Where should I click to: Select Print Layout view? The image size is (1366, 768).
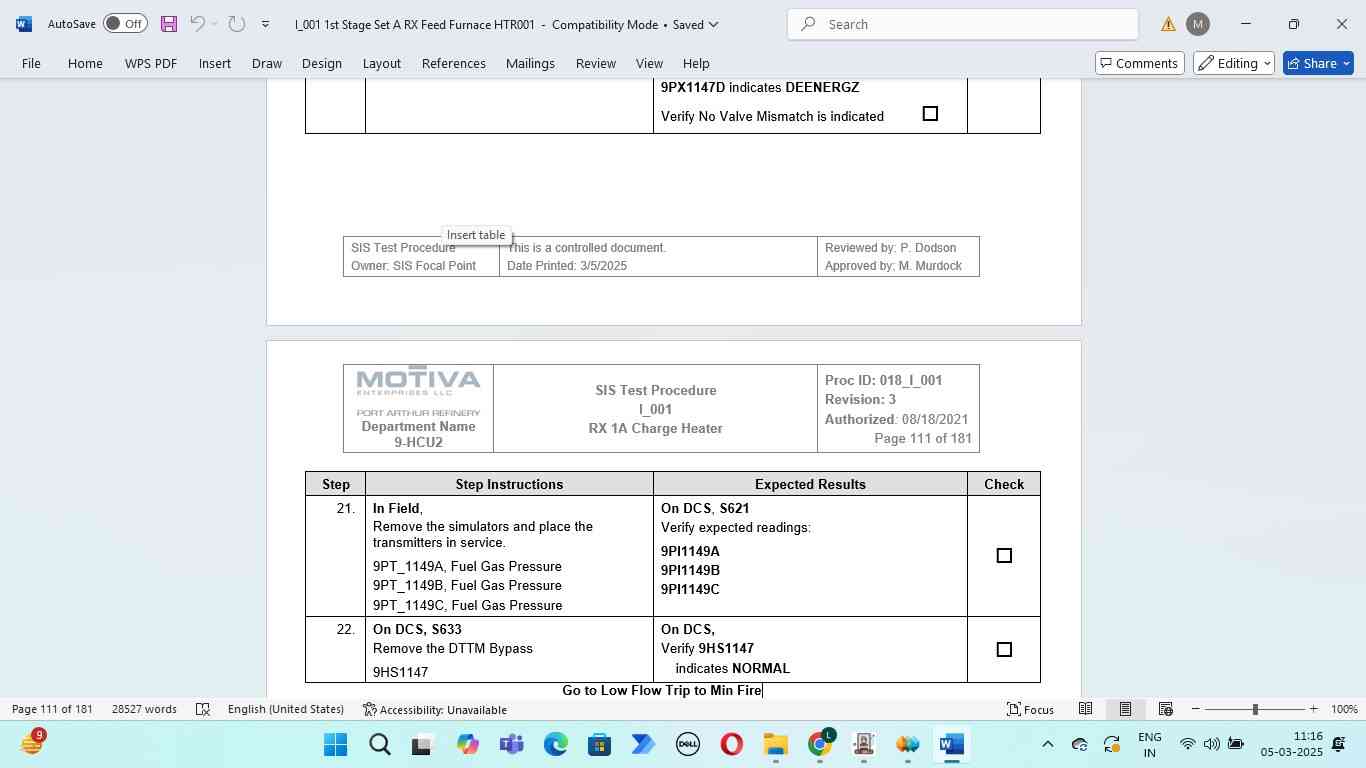[1125, 709]
